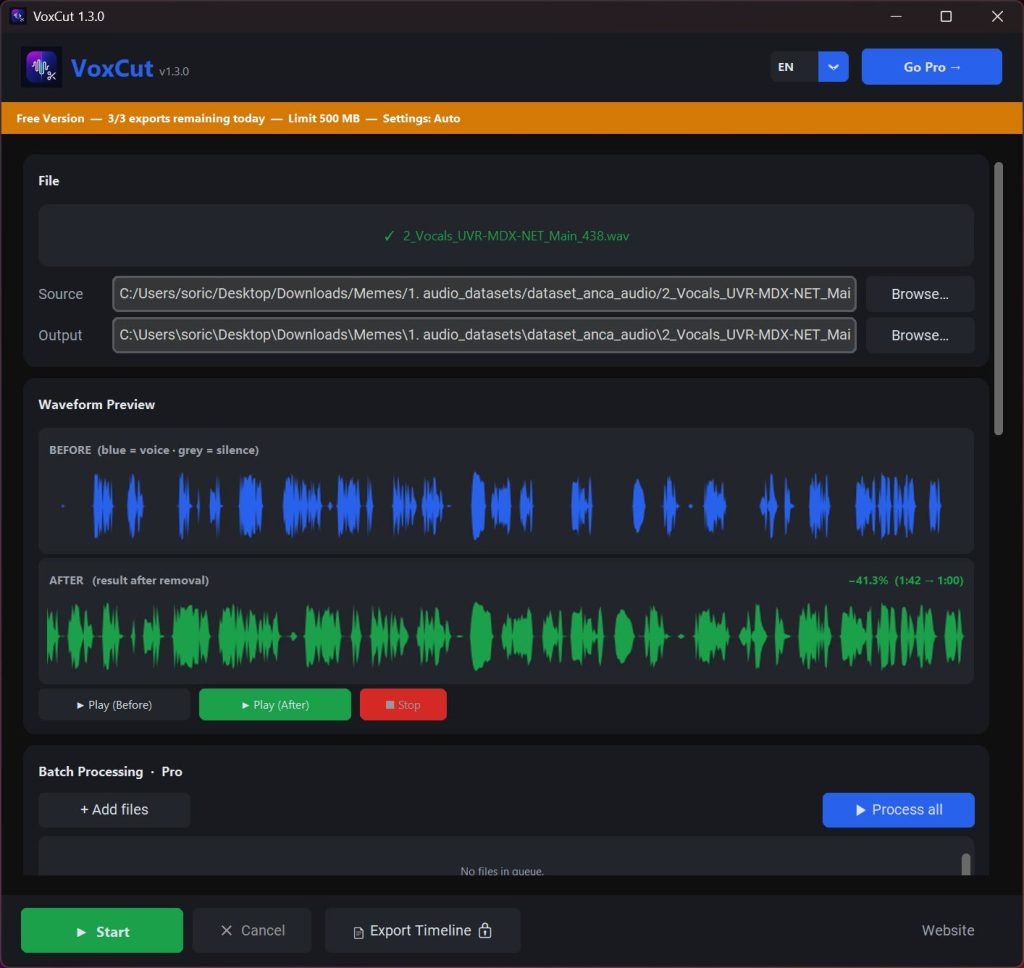The image size is (1024, 968).
Task: Start the silence removal
Action: click(x=102, y=931)
